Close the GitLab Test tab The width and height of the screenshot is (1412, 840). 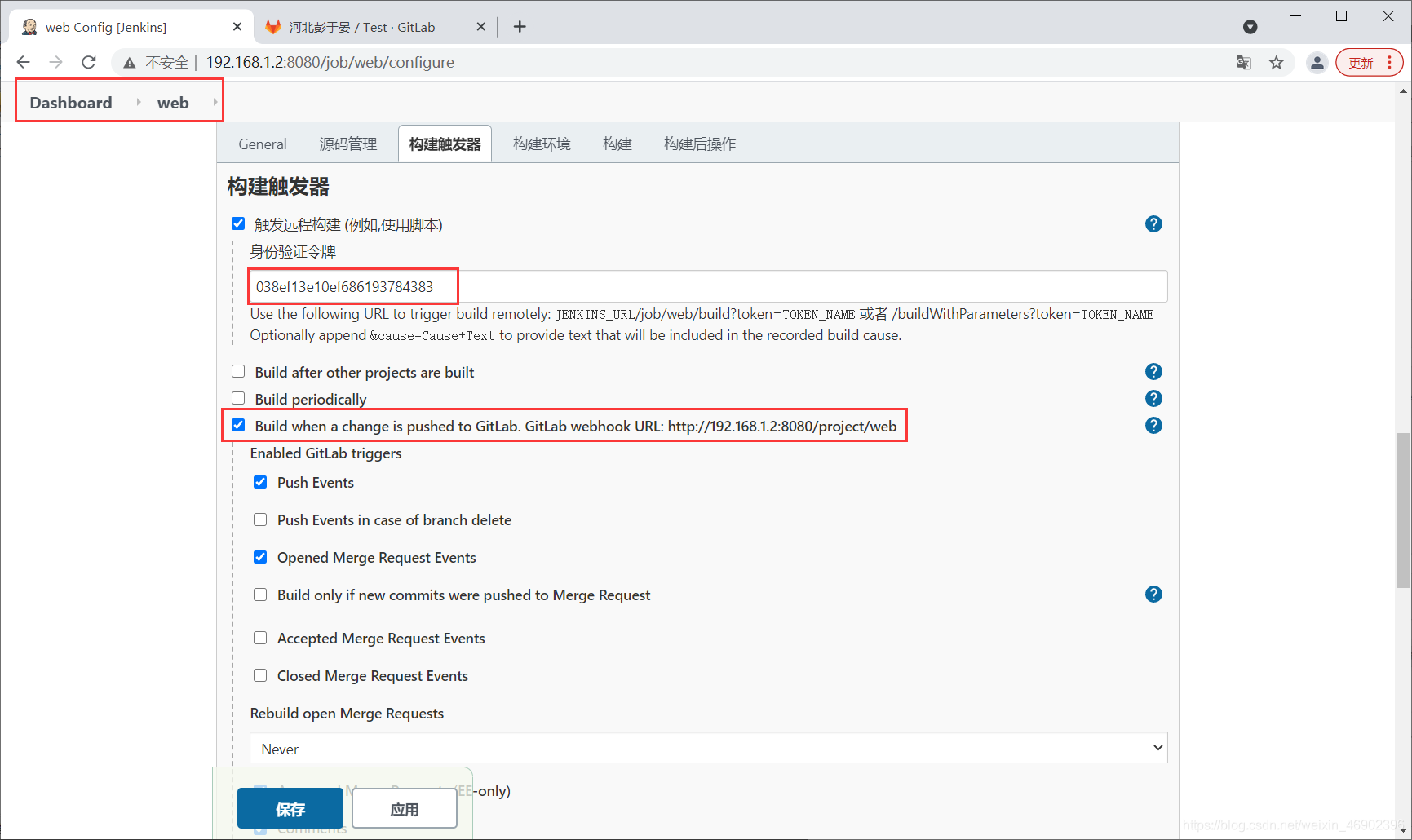click(x=481, y=27)
